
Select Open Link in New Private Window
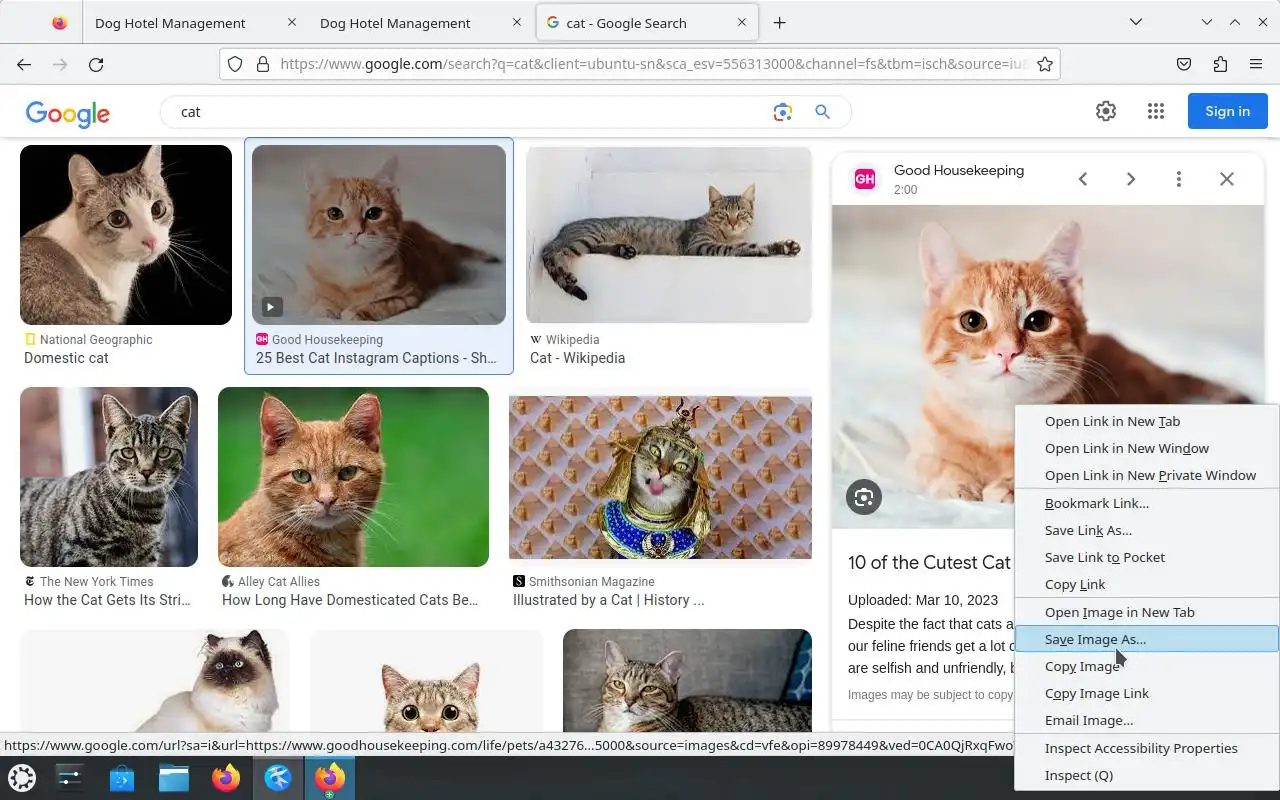point(1147,475)
